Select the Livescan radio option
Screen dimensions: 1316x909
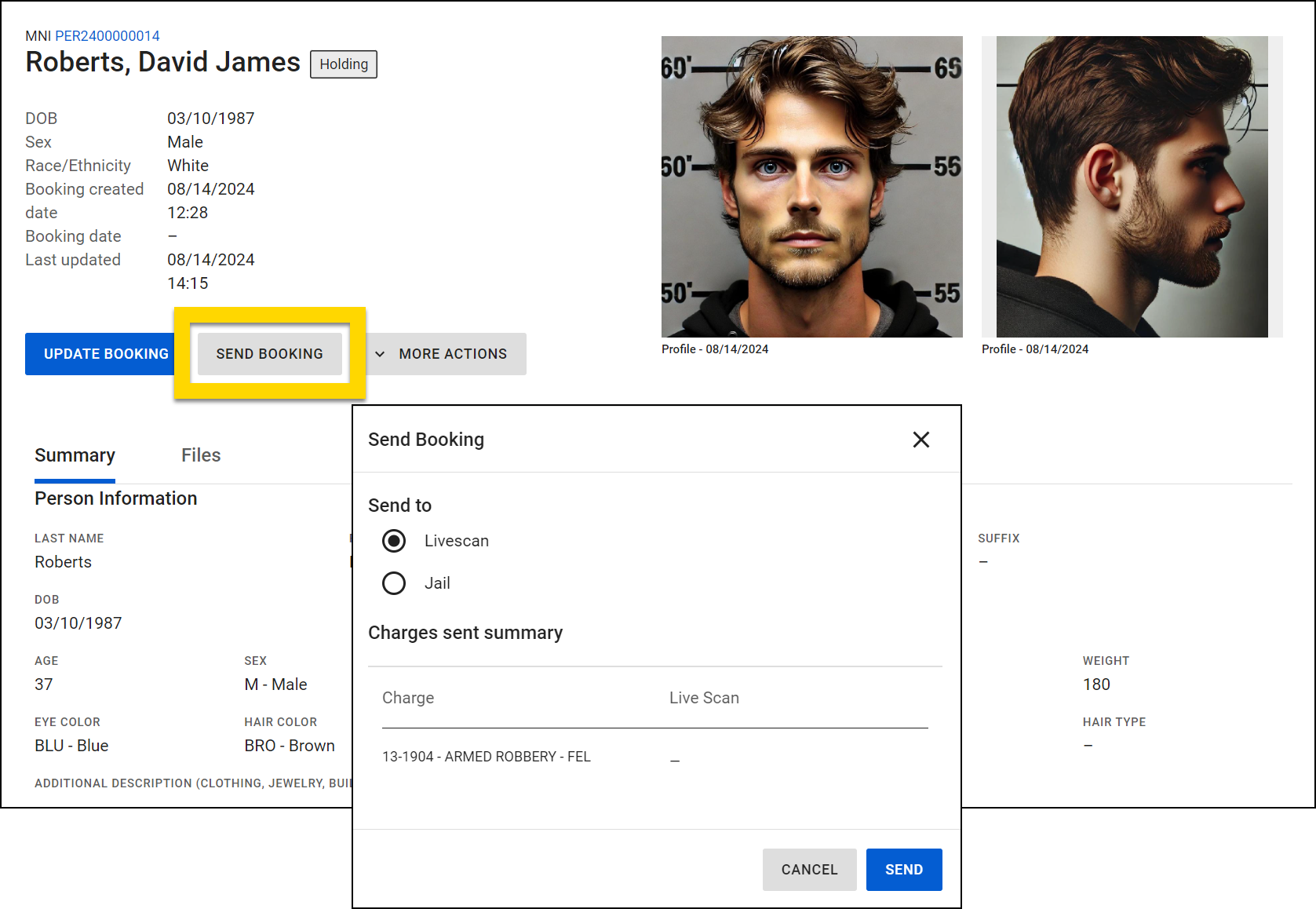(394, 541)
